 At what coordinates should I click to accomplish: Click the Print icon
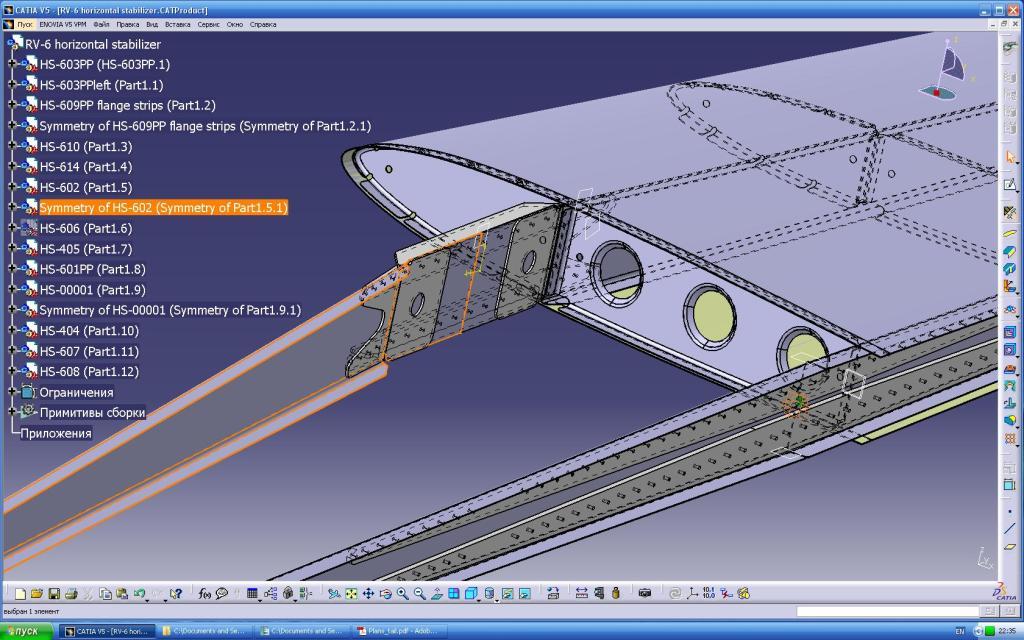(x=71, y=594)
